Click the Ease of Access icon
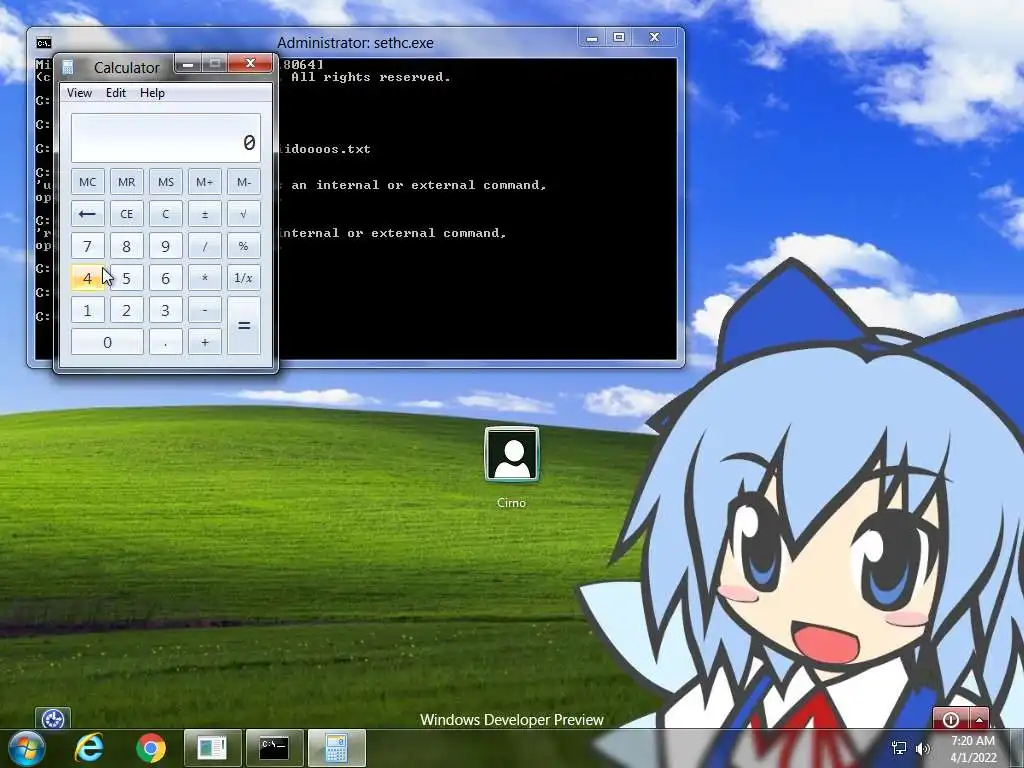The image size is (1024, 768). [53, 719]
